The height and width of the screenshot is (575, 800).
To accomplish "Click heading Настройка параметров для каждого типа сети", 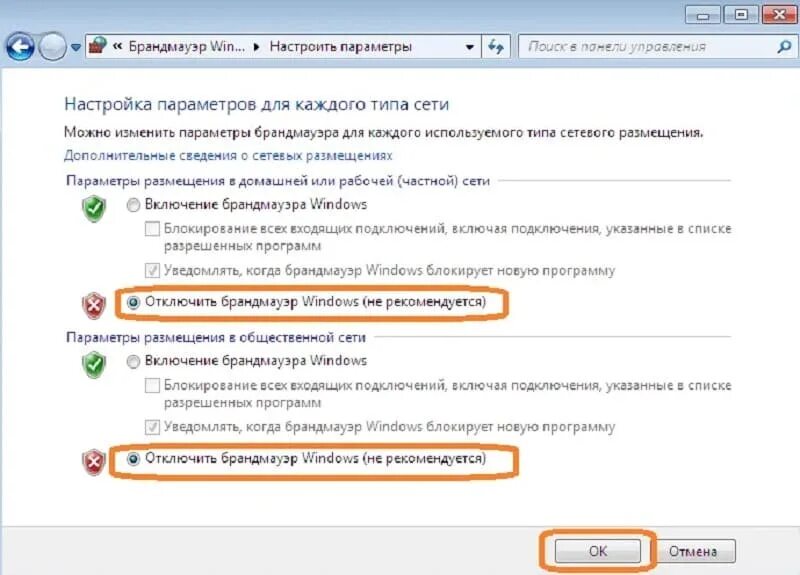I will point(257,104).
